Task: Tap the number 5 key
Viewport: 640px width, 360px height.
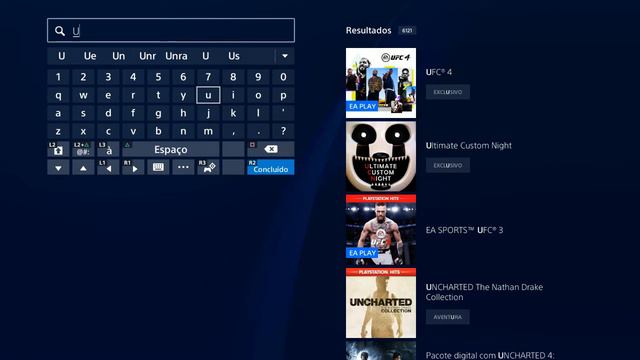Action: click(x=158, y=77)
